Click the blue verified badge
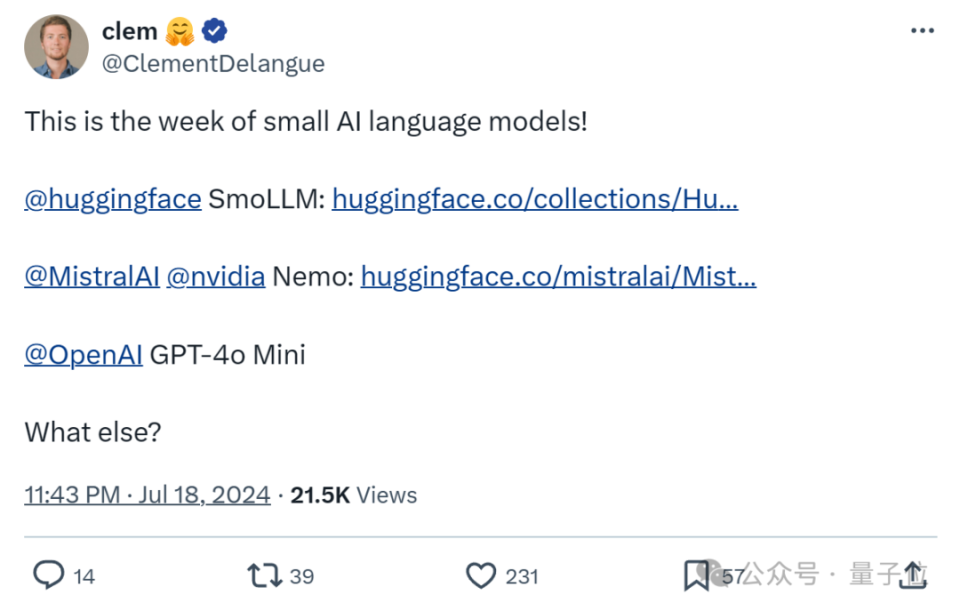This screenshot has width=960, height=612. [214, 31]
